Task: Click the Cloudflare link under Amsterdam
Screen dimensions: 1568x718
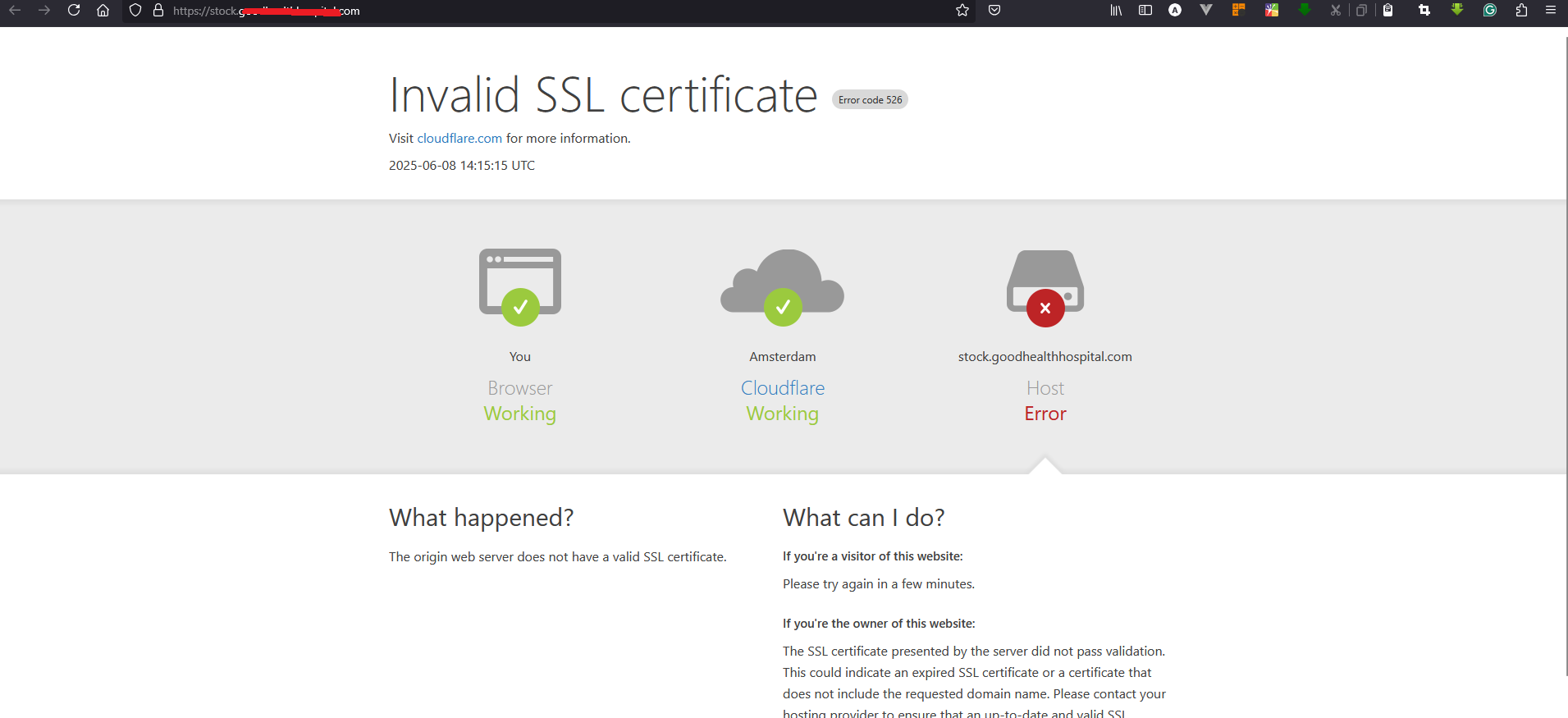Action: [783, 388]
